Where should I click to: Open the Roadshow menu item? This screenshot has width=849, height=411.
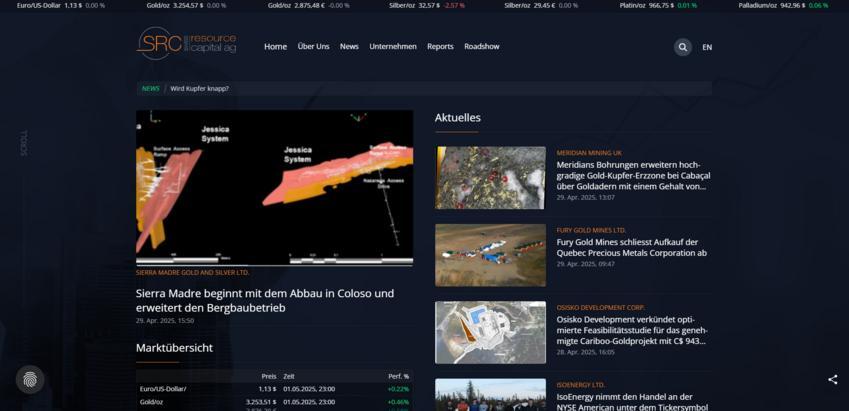point(482,47)
